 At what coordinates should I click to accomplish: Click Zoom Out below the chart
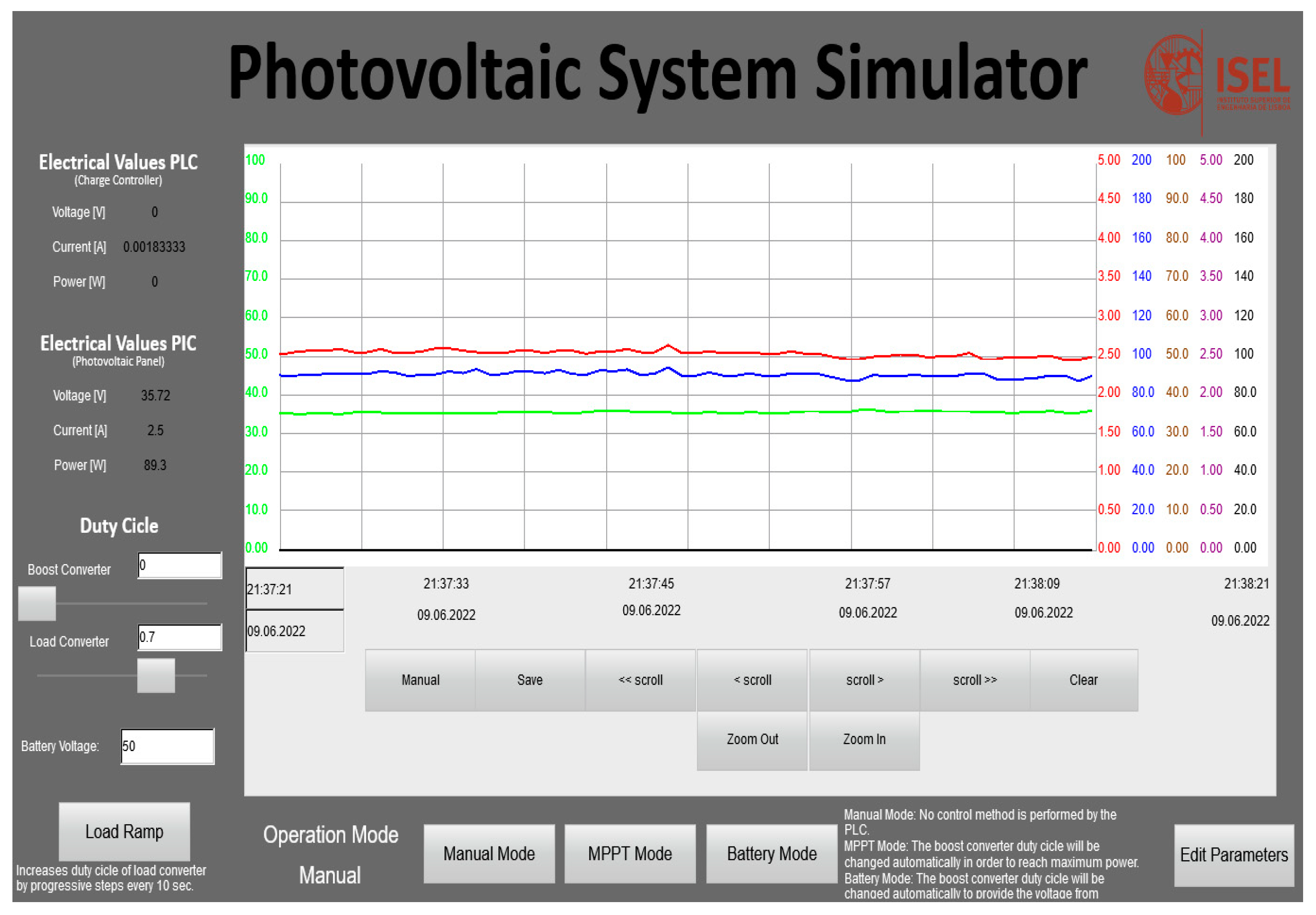(x=752, y=740)
